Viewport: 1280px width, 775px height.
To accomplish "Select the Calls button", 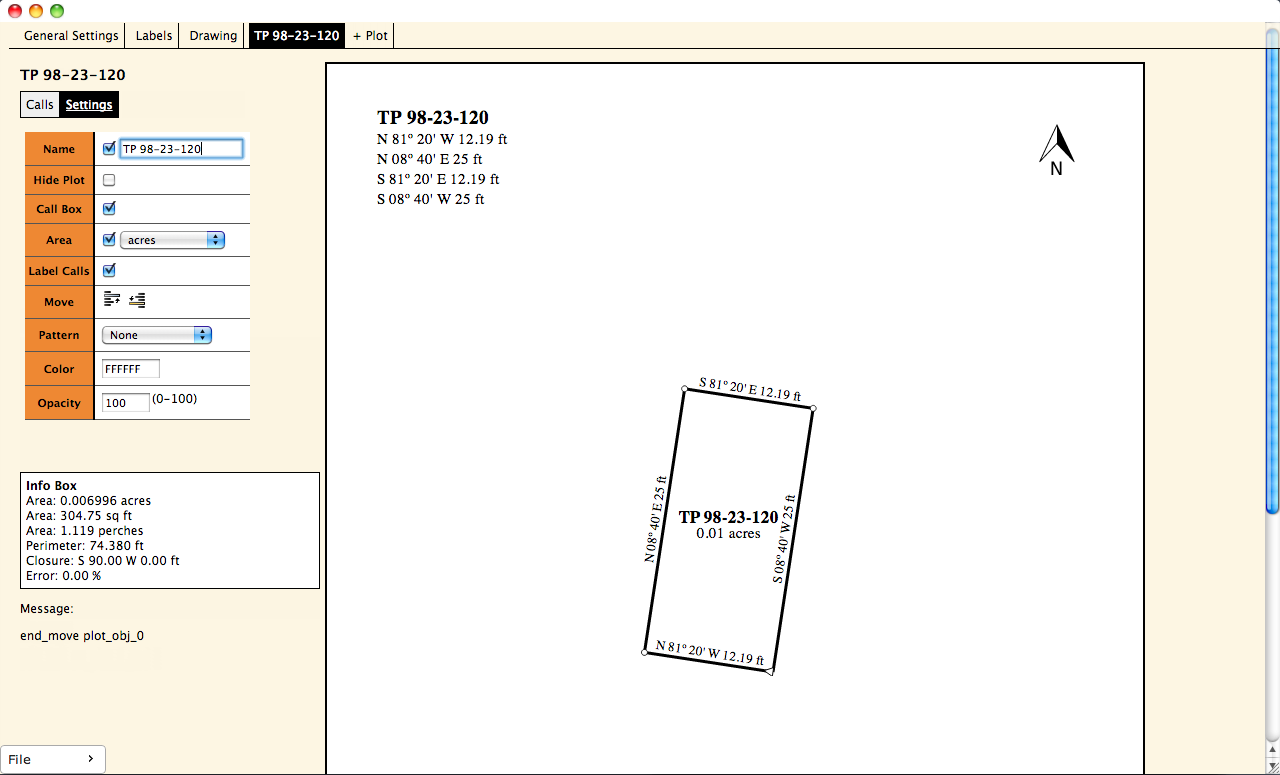I will tap(39, 104).
